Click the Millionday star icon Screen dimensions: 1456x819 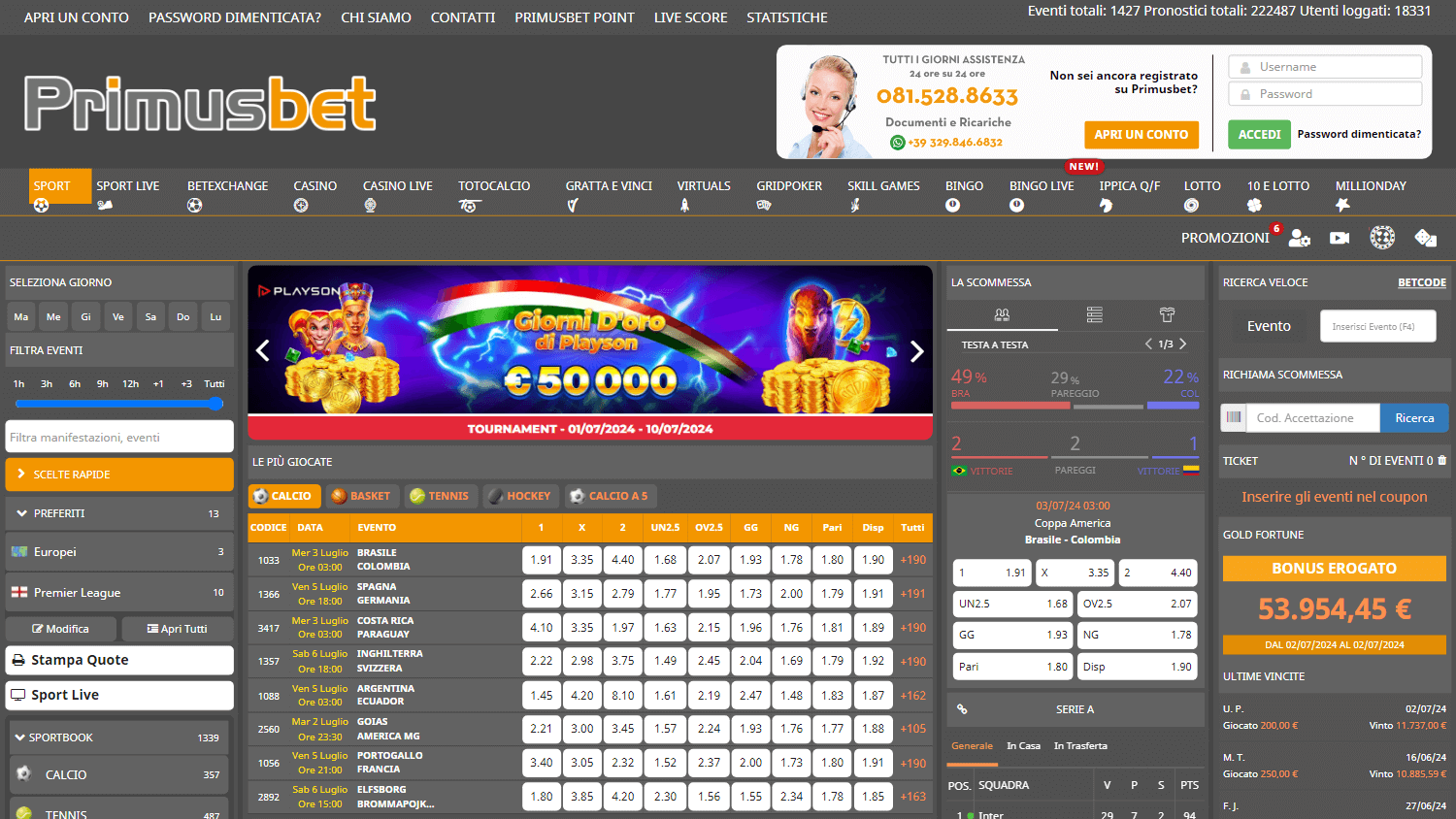coord(1342,206)
